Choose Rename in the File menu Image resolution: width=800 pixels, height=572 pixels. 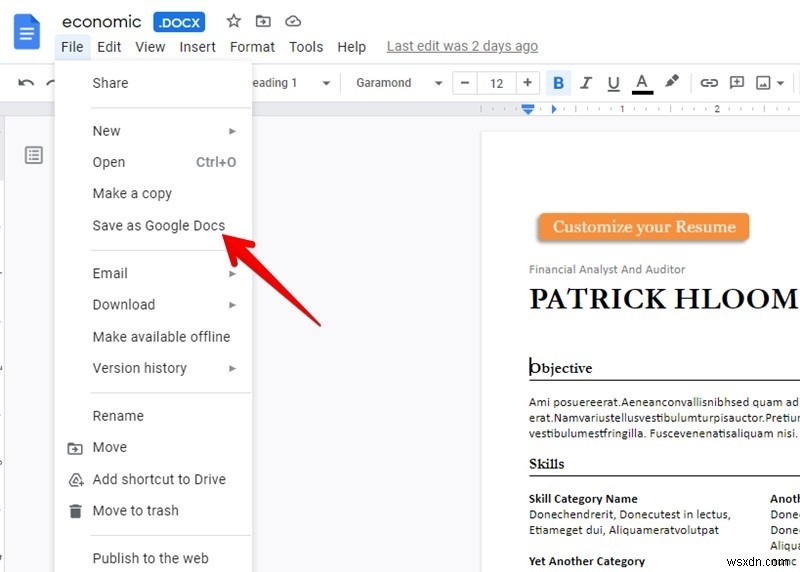[153, 416]
